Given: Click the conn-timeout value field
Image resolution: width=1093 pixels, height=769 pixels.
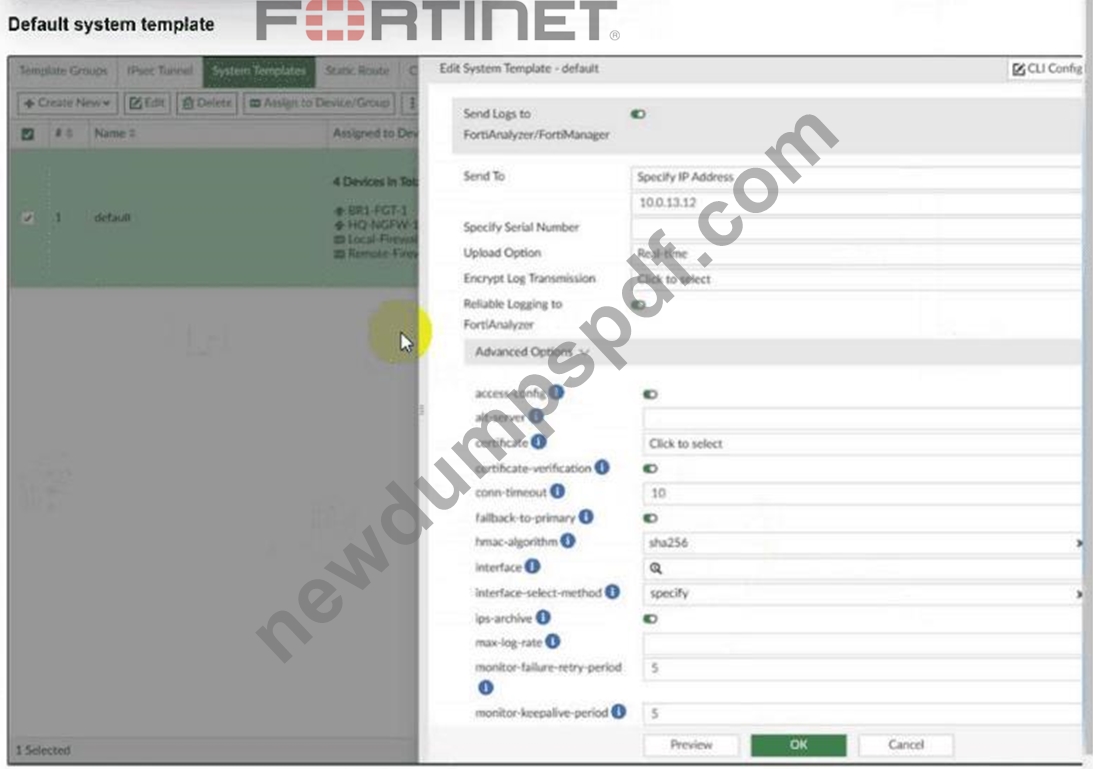Looking at the screenshot, I should coord(864,493).
